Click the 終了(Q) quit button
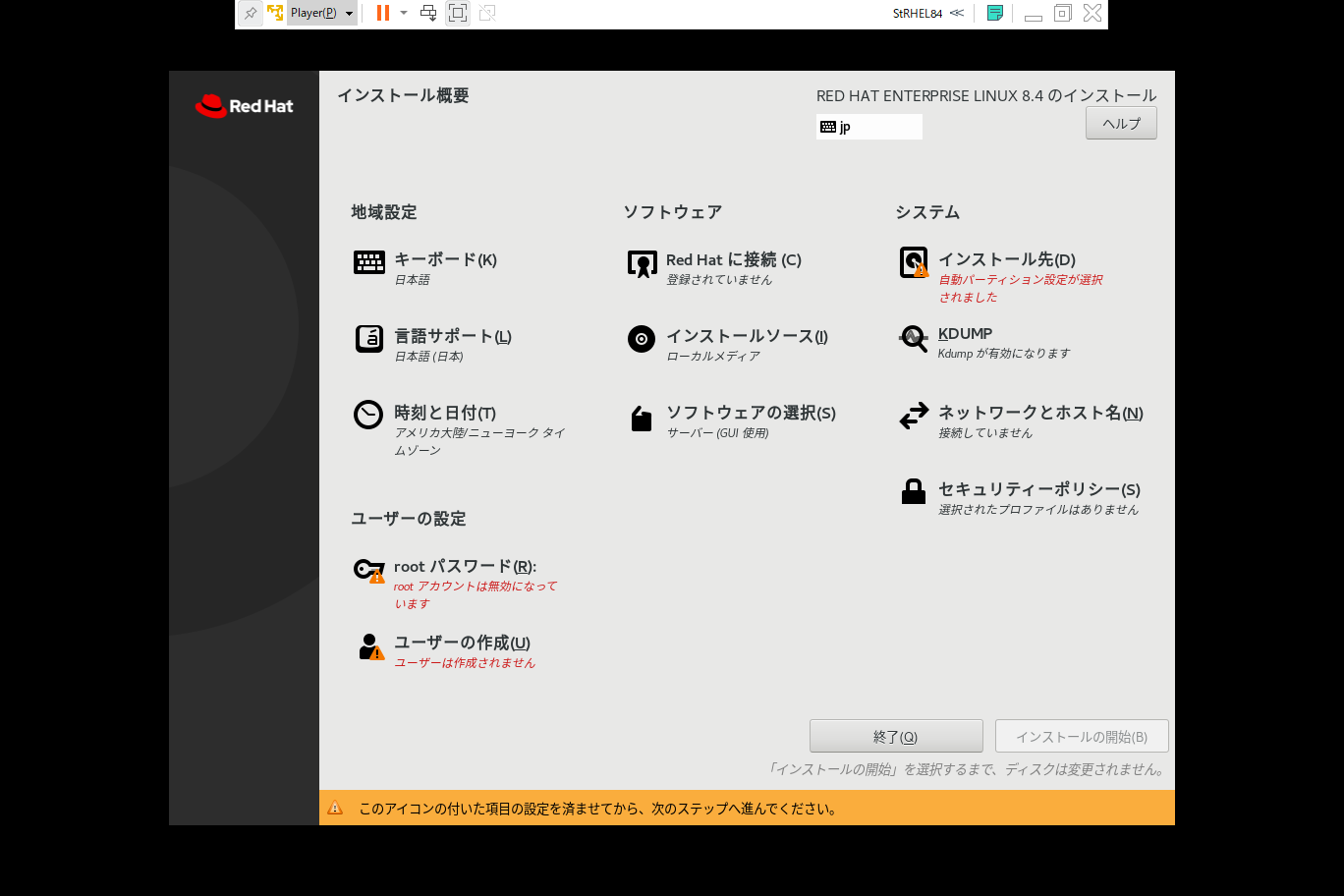The image size is (1344, 896). tap(896, 735)
